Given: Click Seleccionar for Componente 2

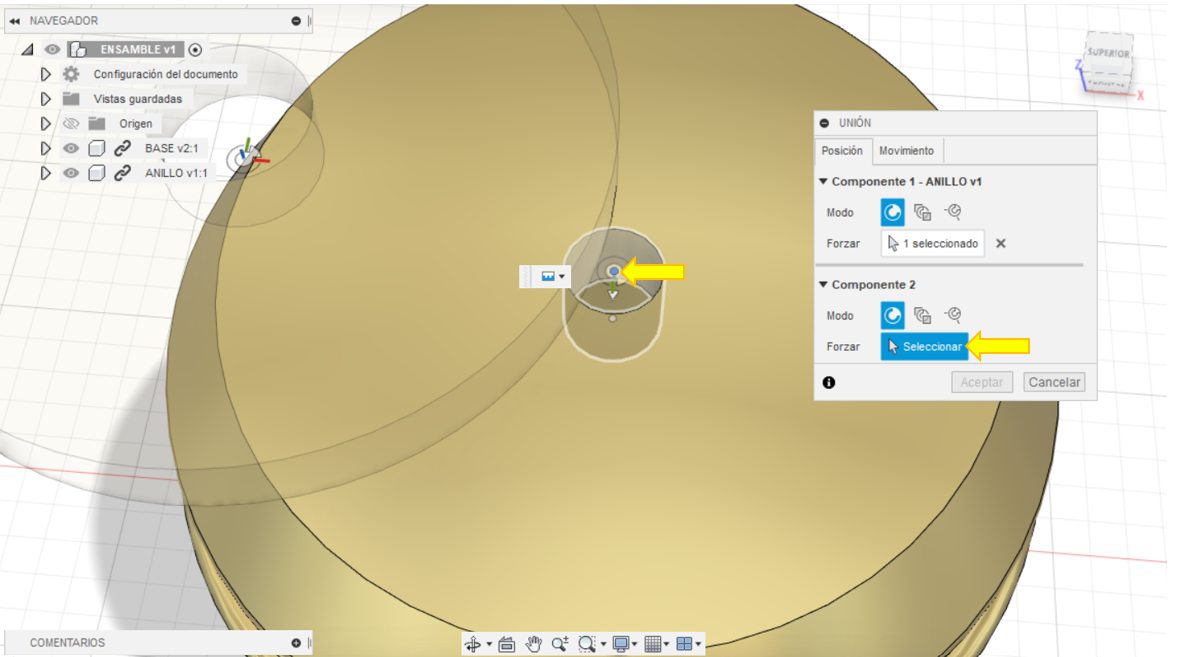Looking at the screenshot, I should (x=924, y=347).
